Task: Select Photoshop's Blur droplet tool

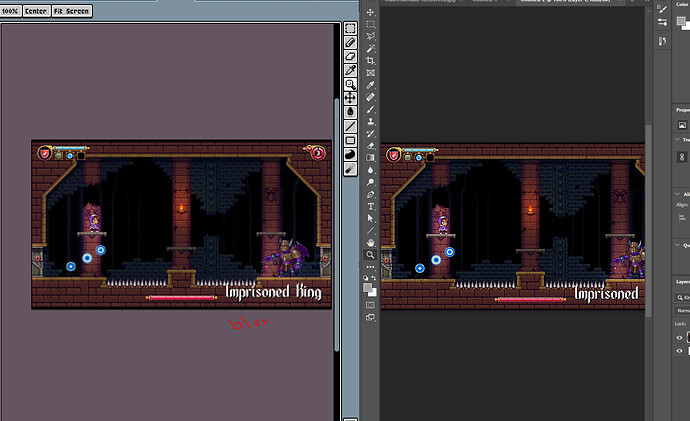Action: tap(371, 170)
